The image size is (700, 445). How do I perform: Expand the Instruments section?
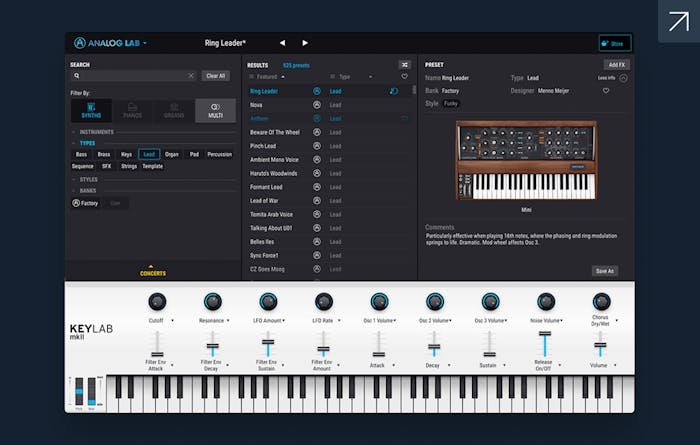(x=97, y=131)
